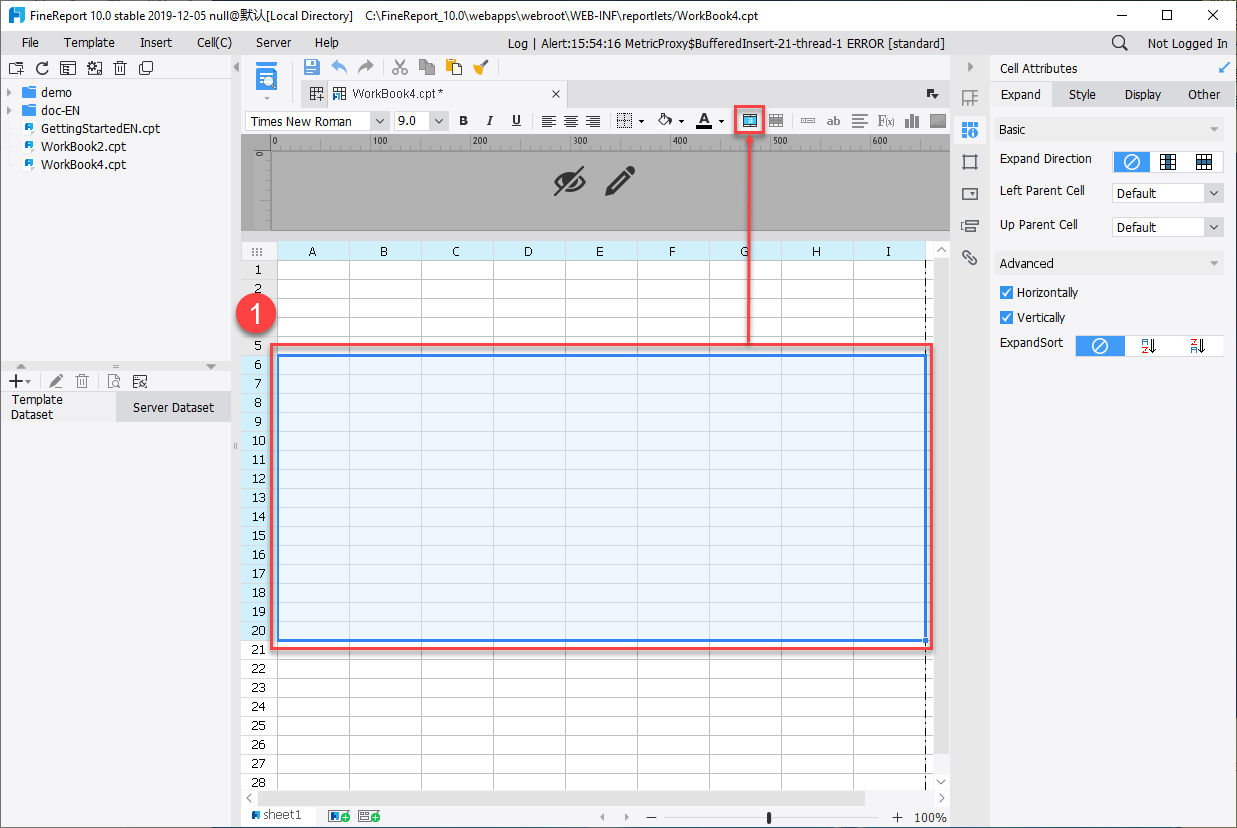Uncheck the Horizontally checkbox
Viewport: 1237px width, 828px height.
(x=1006, y=293)
